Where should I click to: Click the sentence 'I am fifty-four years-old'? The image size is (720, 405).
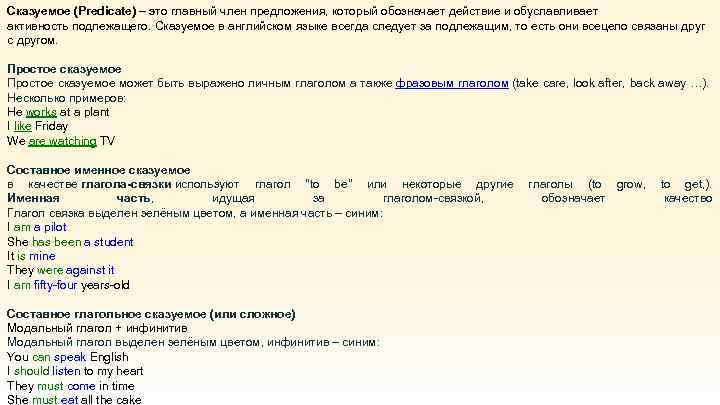click(68, 285)
